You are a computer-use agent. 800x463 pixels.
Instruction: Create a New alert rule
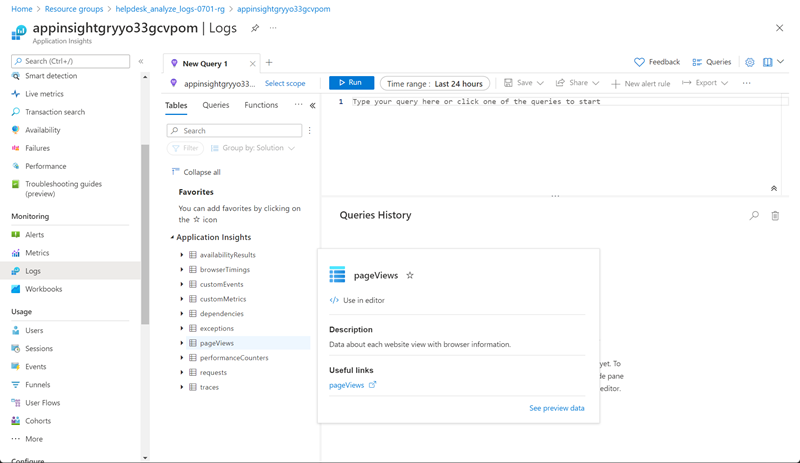pyautogui.click(x=641, y=84)
